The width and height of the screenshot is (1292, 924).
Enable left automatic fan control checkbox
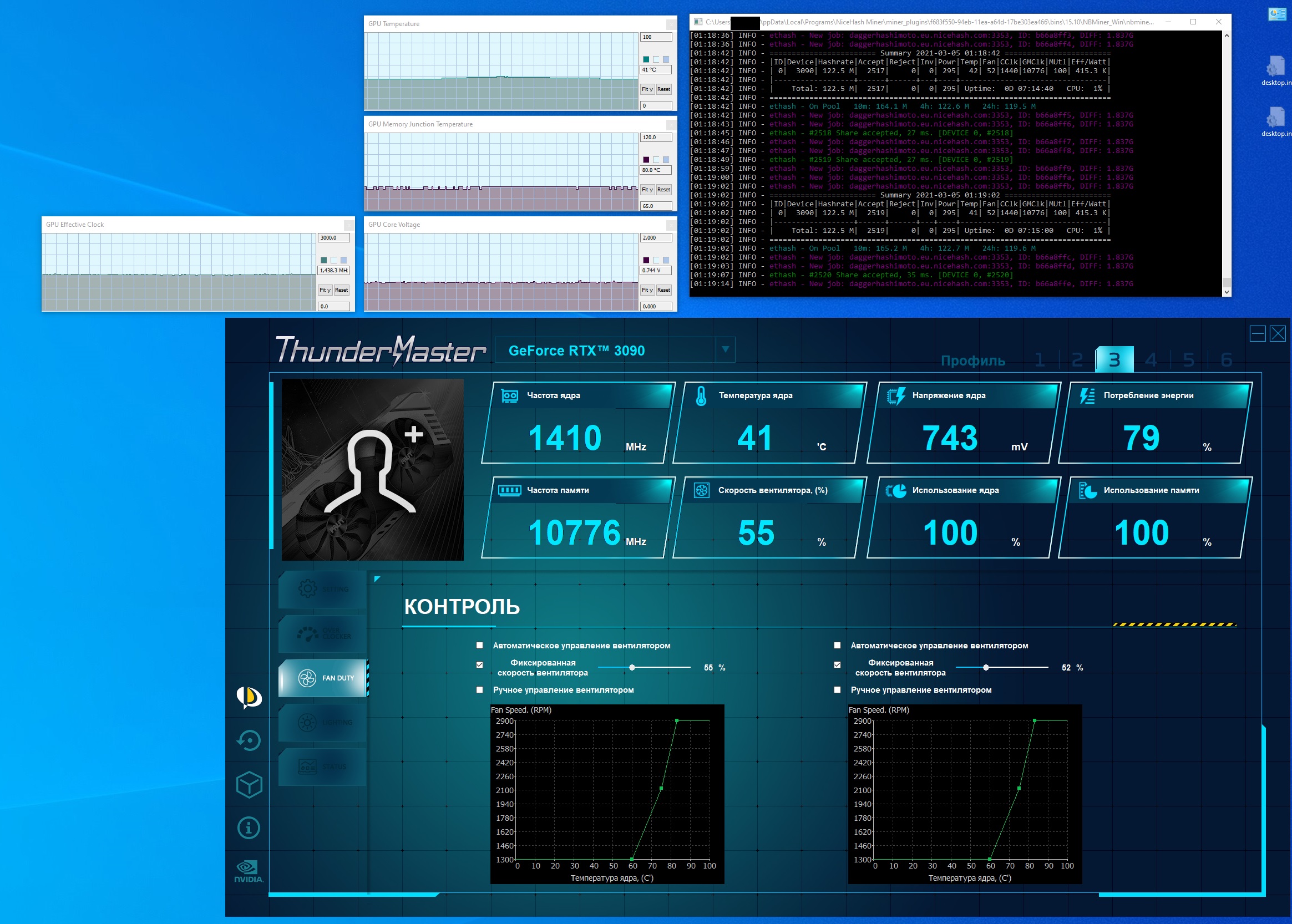click(479, 645)
